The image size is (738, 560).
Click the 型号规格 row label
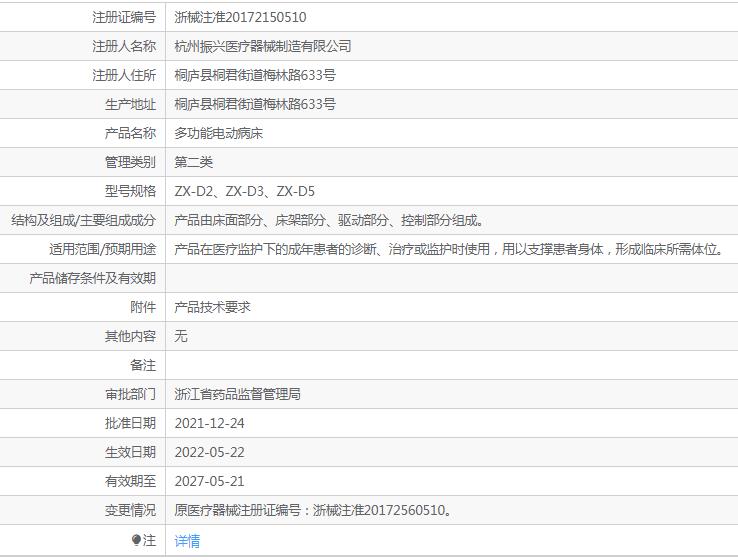[130, 192]
